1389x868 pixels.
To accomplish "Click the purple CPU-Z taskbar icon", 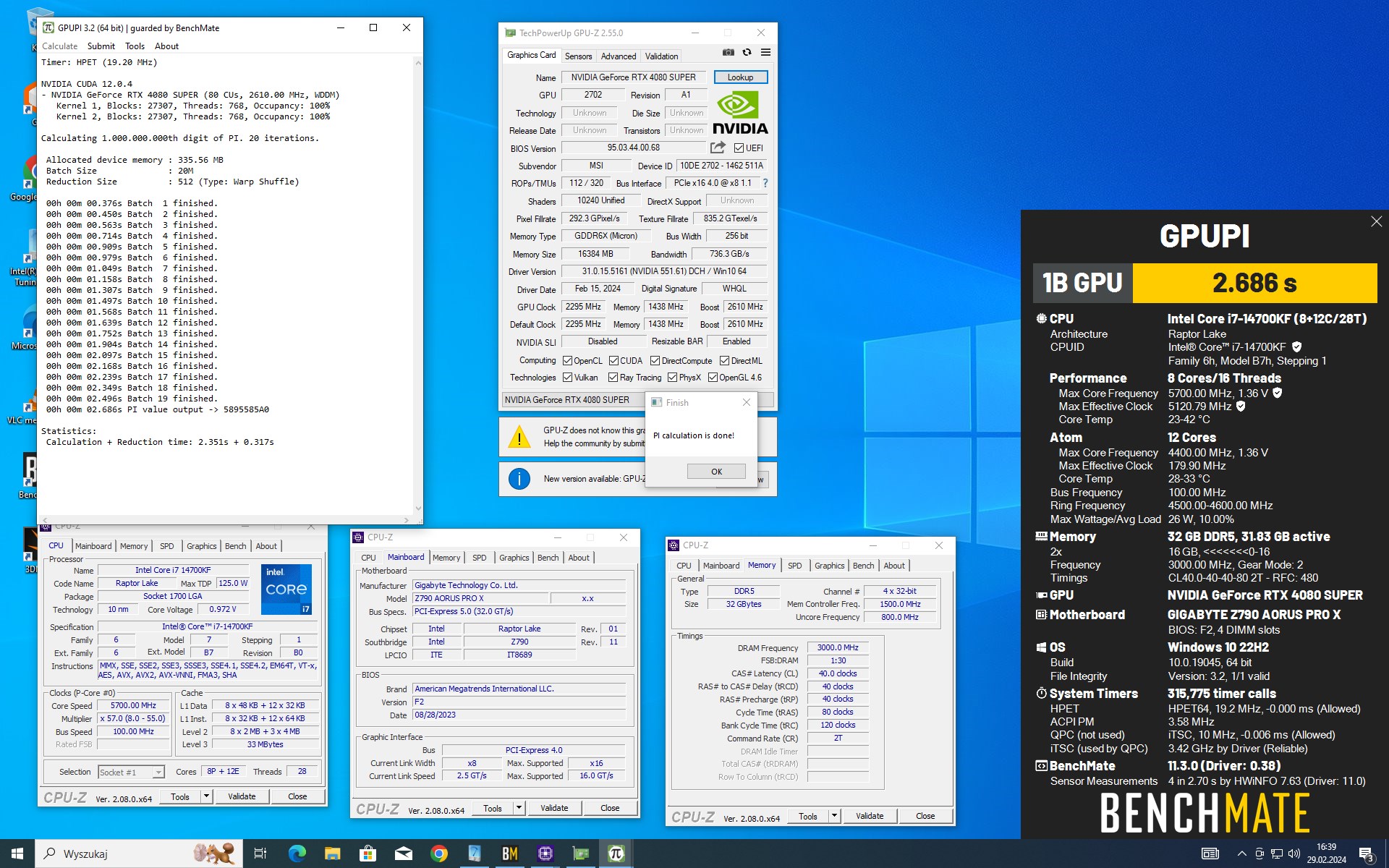I will click(545, 854).
